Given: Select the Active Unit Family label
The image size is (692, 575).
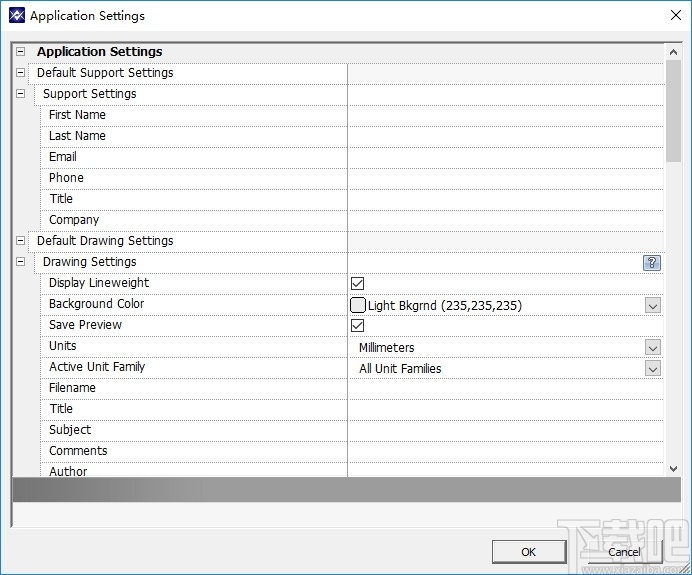Looking at the screenshot, I should coord(97,367).
